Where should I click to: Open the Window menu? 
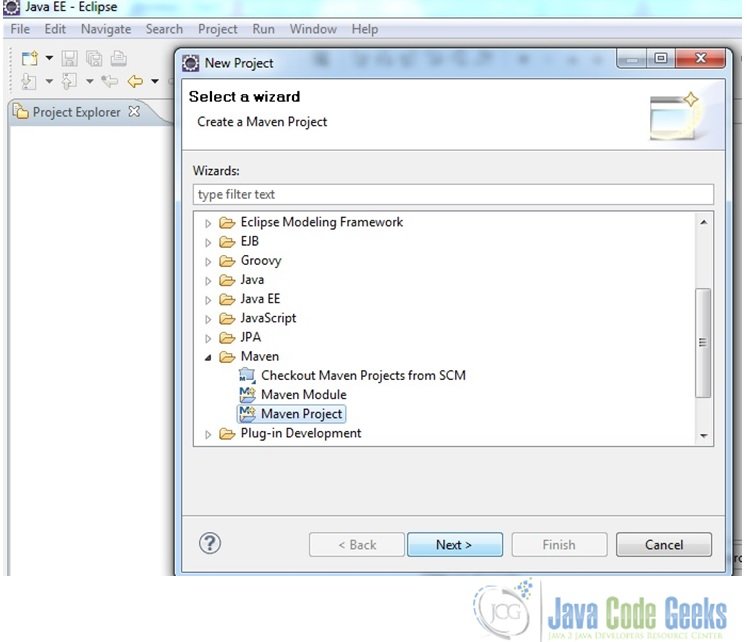[x=313, y=29]
